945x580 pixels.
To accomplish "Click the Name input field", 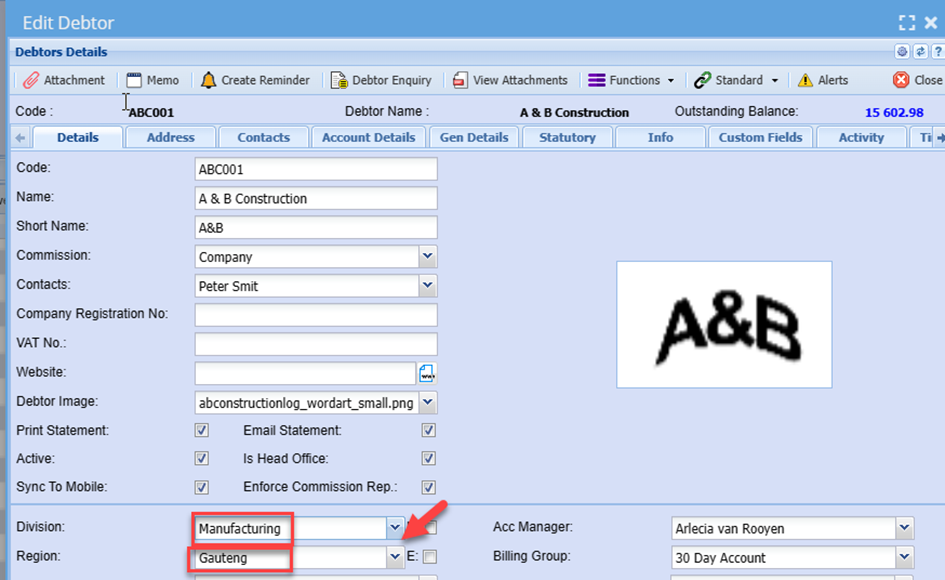I will 316,198.
